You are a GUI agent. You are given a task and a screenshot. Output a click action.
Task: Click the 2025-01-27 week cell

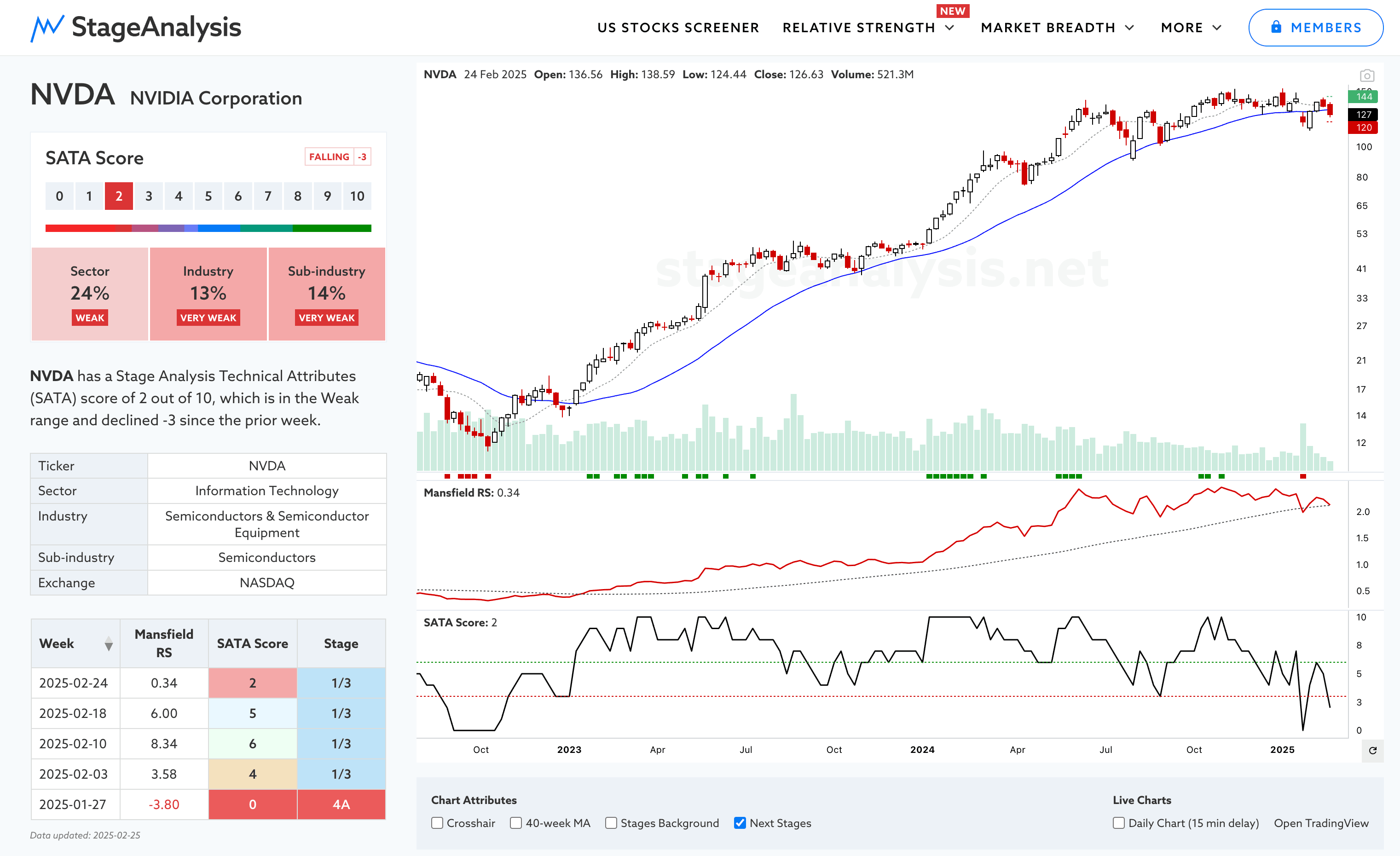(75, 804)
